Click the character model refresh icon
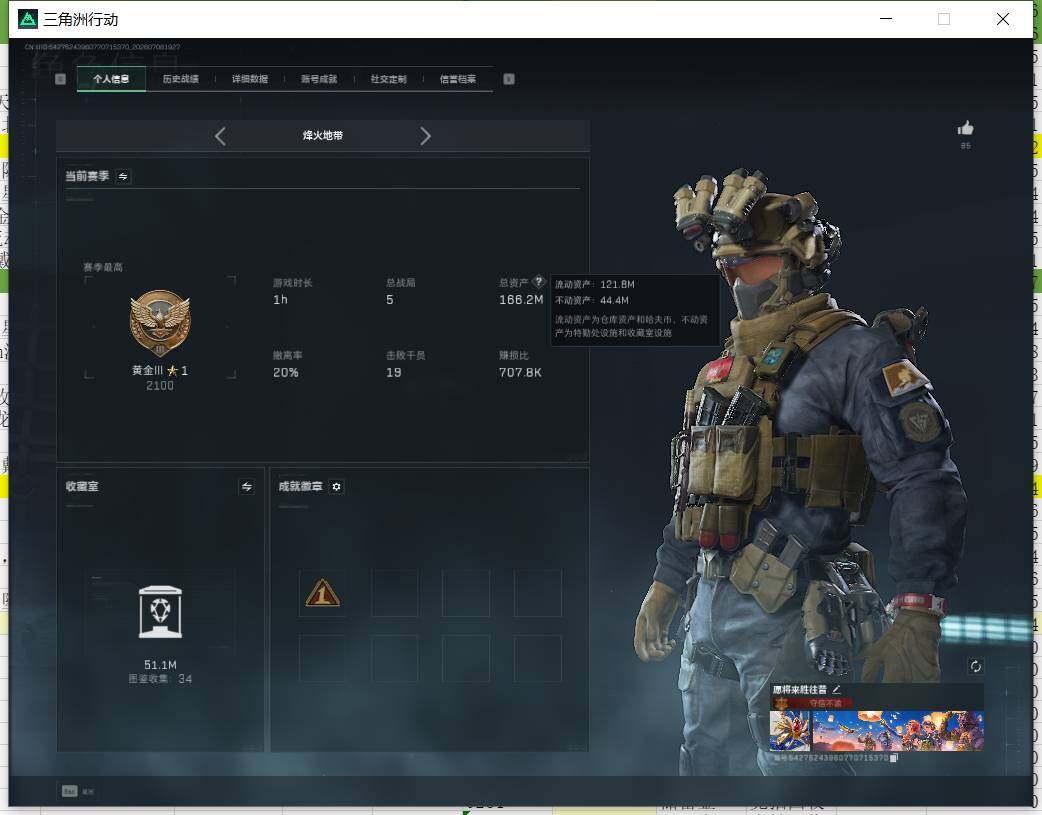The height and width of the screenshot is (815, 1042). point(976,666)
